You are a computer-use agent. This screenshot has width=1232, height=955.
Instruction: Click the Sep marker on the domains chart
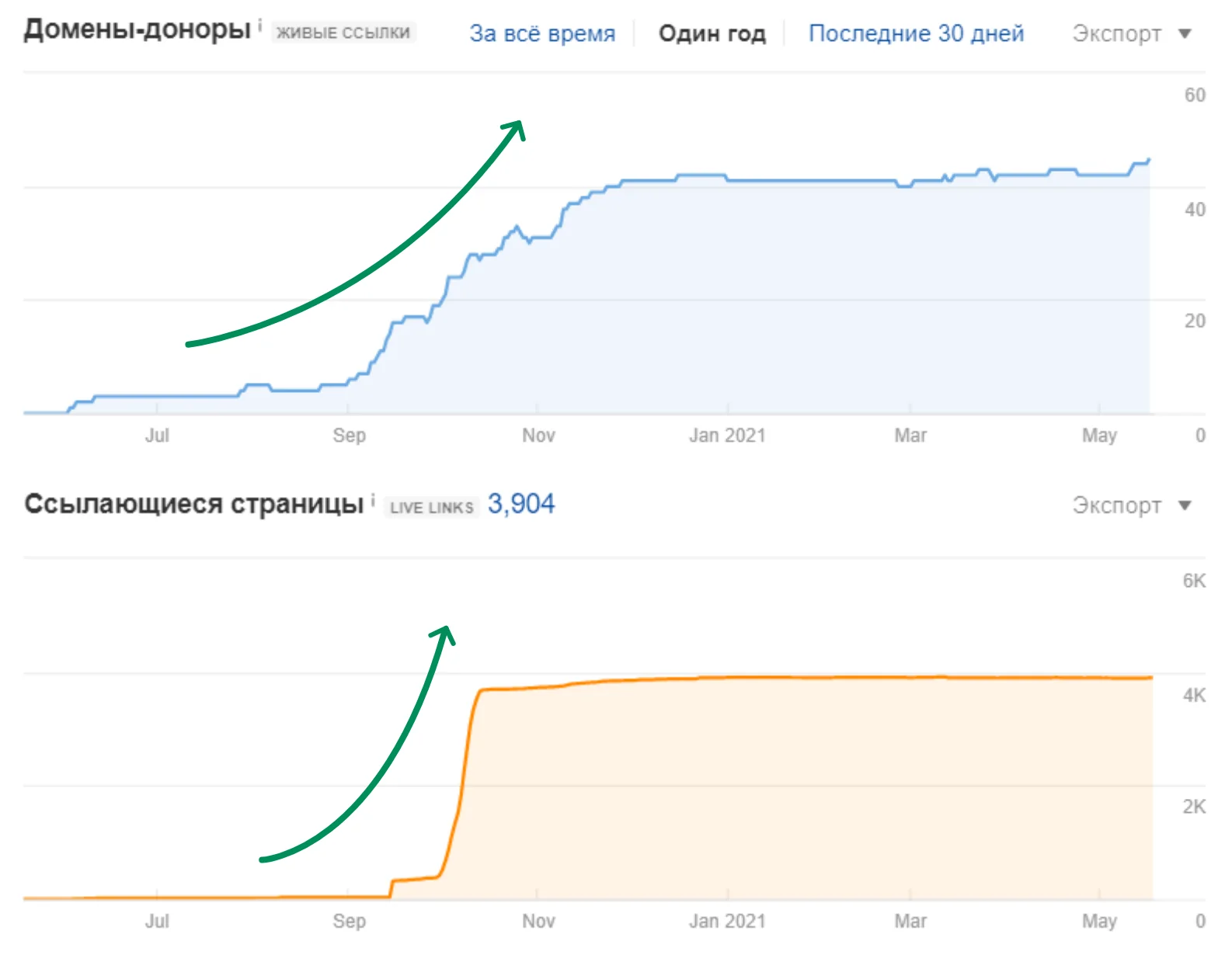349,435
